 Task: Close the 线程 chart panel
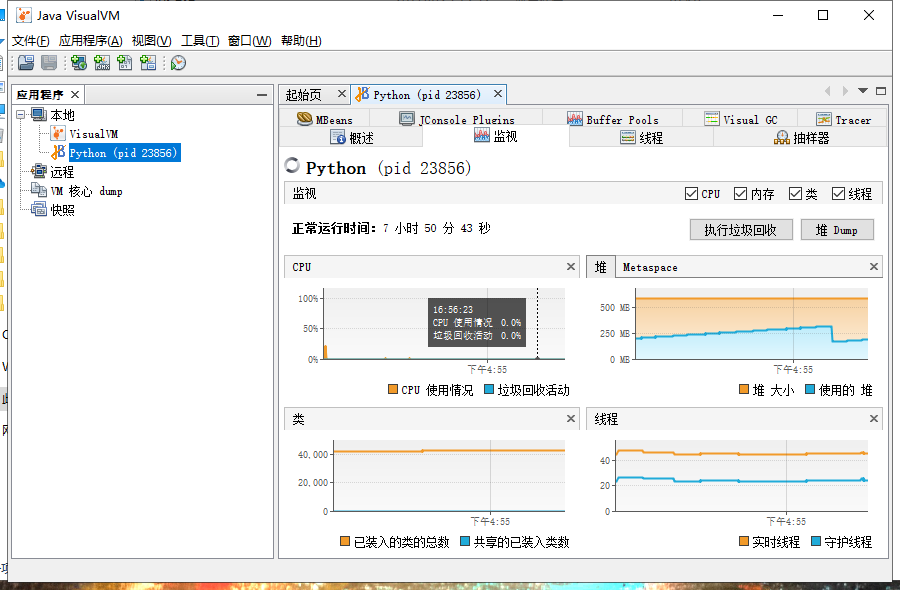pyautogui.click(x=874, y=418)
